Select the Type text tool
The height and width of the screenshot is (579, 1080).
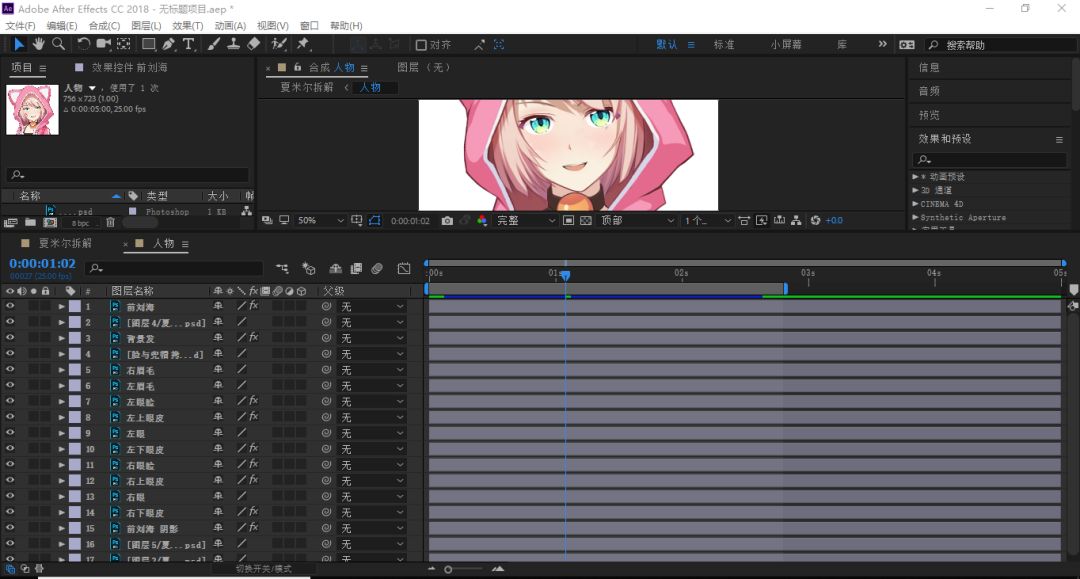[188, 44]
